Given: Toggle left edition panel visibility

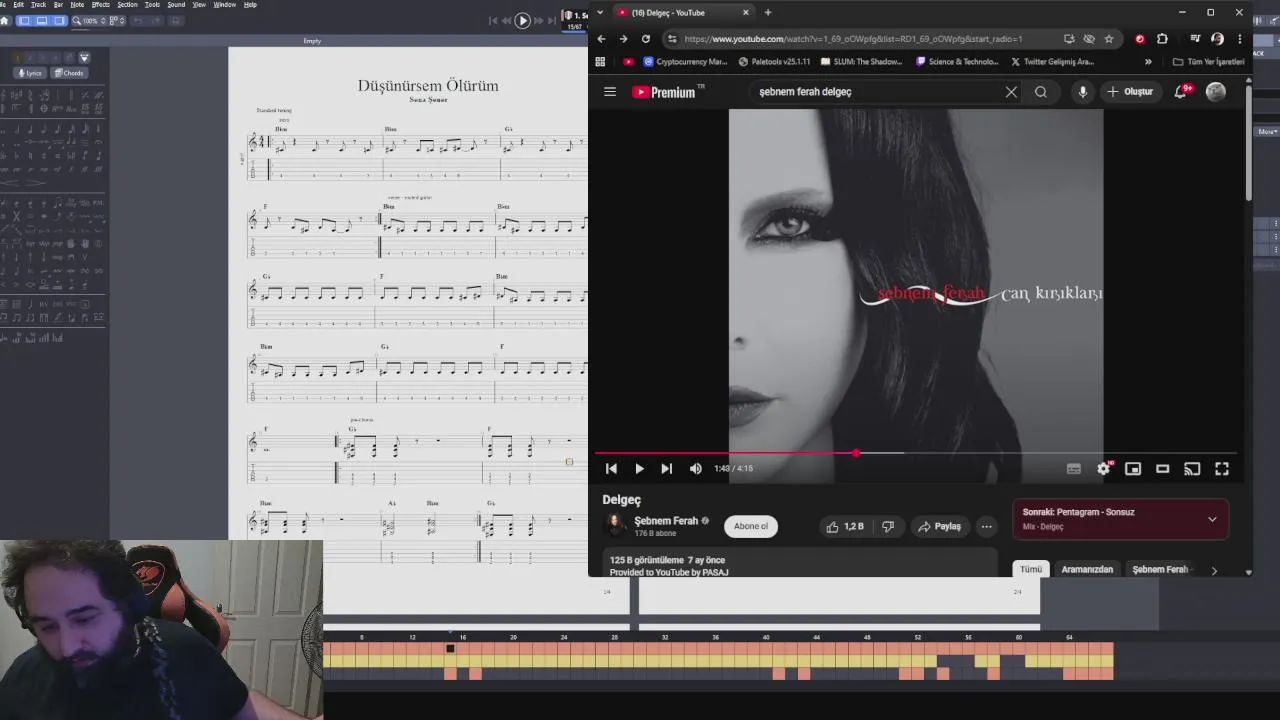Looking at the screenshot, I should pyautogui.click(x=26, y=20).
